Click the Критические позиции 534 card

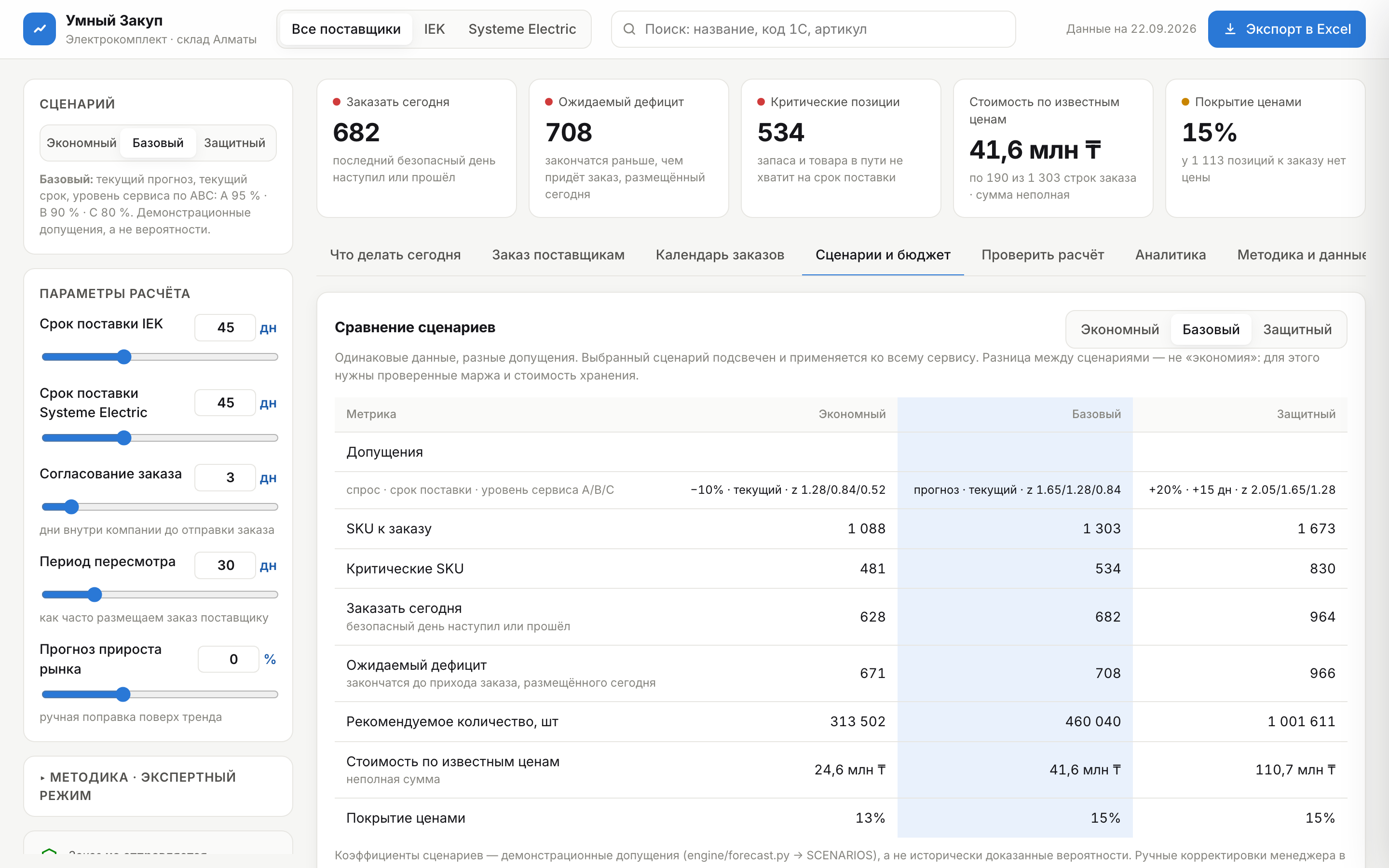click(x=840, y=148)
